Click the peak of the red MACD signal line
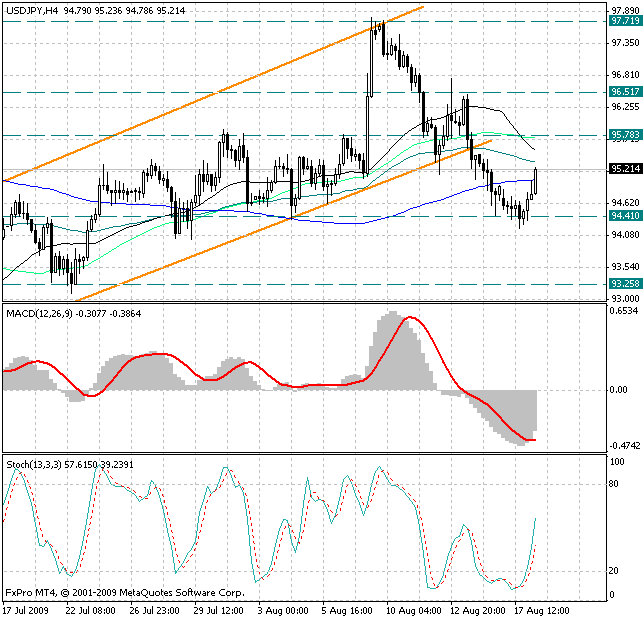Image resolution: width=644 pixels, height=618 pixels. pos(412,318)
